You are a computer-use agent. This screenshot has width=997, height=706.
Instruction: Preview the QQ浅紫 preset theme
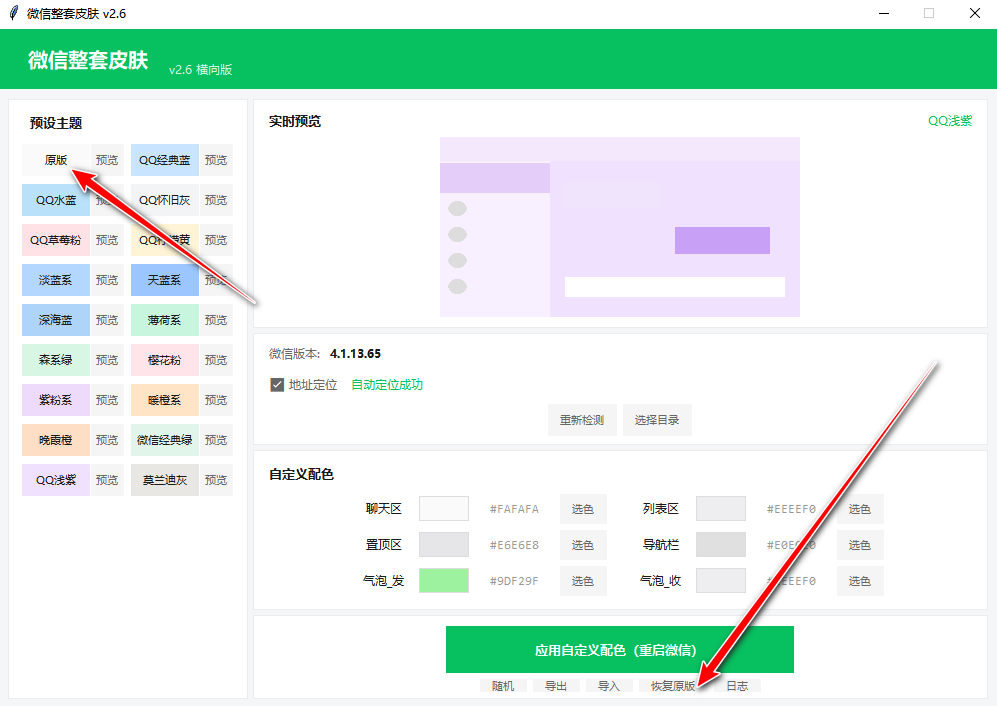[107, 480]
